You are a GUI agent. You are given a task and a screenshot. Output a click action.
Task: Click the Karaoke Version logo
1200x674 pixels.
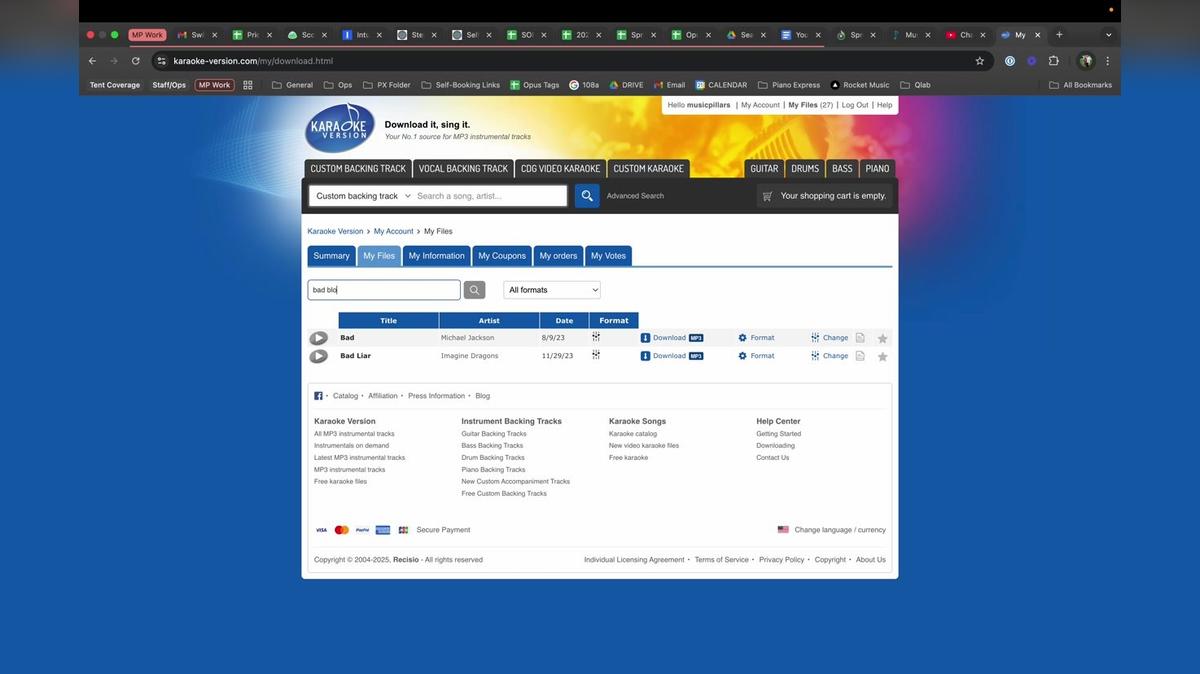(340, 128)
